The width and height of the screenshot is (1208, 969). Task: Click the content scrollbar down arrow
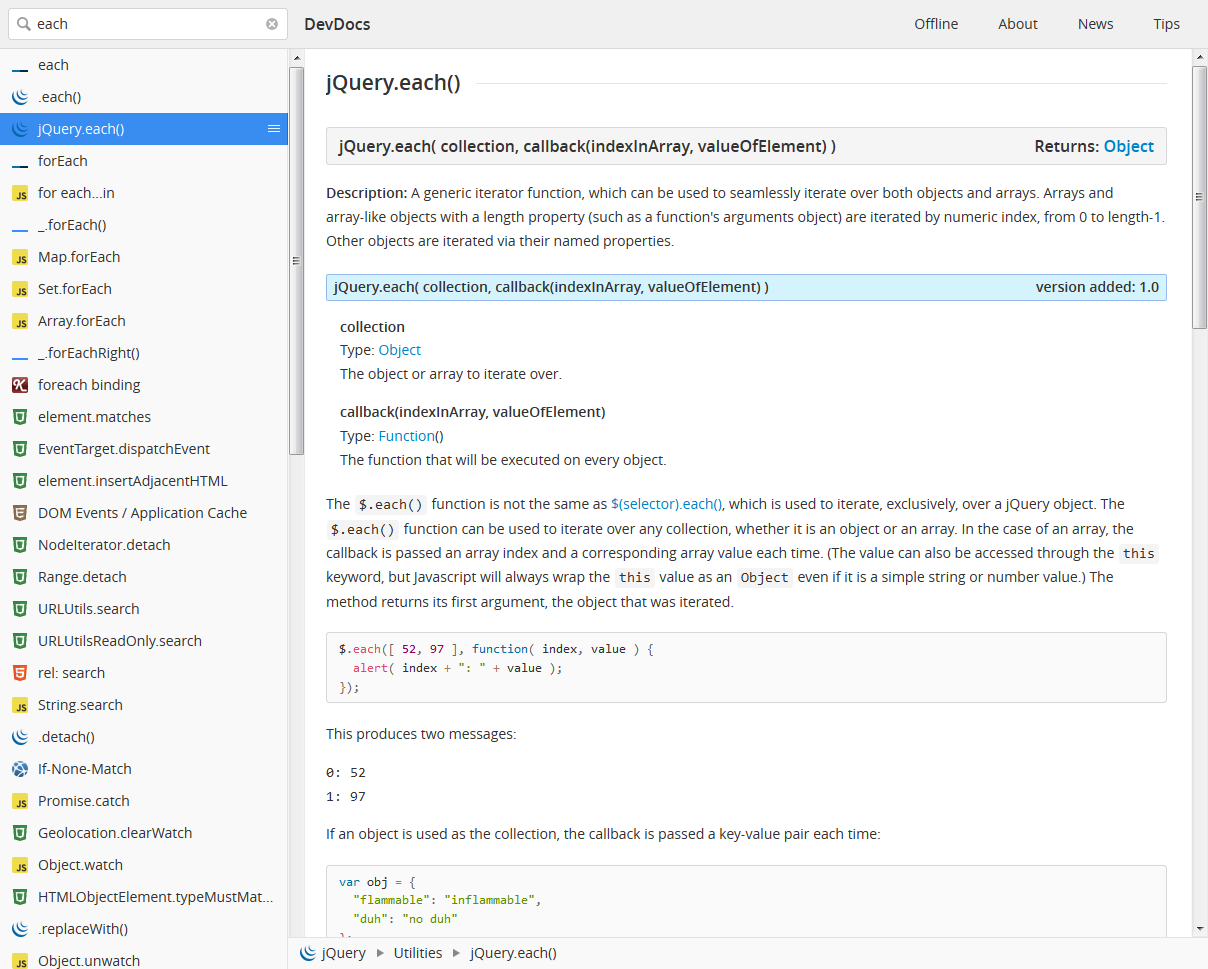tap(1200, 929)
